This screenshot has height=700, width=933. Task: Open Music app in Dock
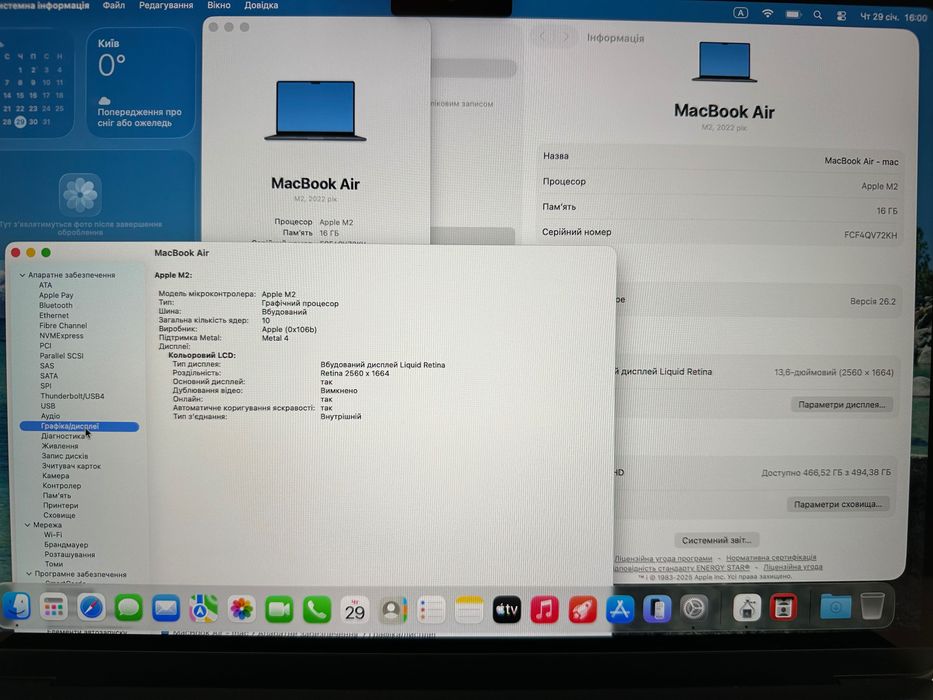(544, 610)
